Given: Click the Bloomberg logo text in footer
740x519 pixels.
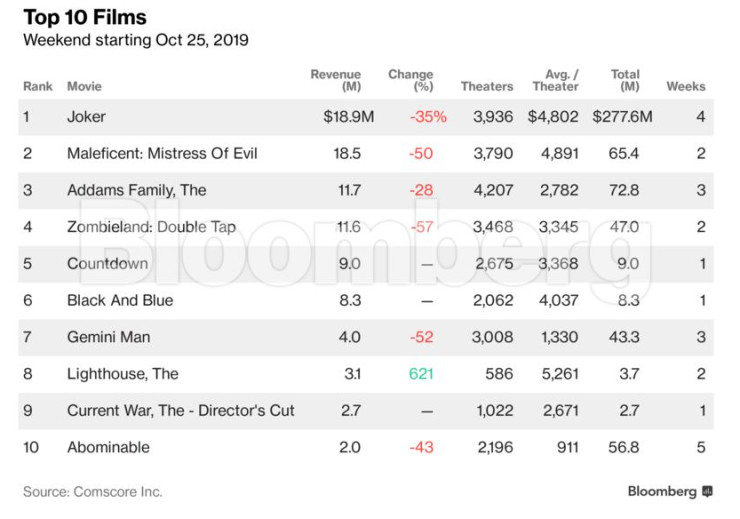Looking at the screenshot, I should (x=661, y=492).
